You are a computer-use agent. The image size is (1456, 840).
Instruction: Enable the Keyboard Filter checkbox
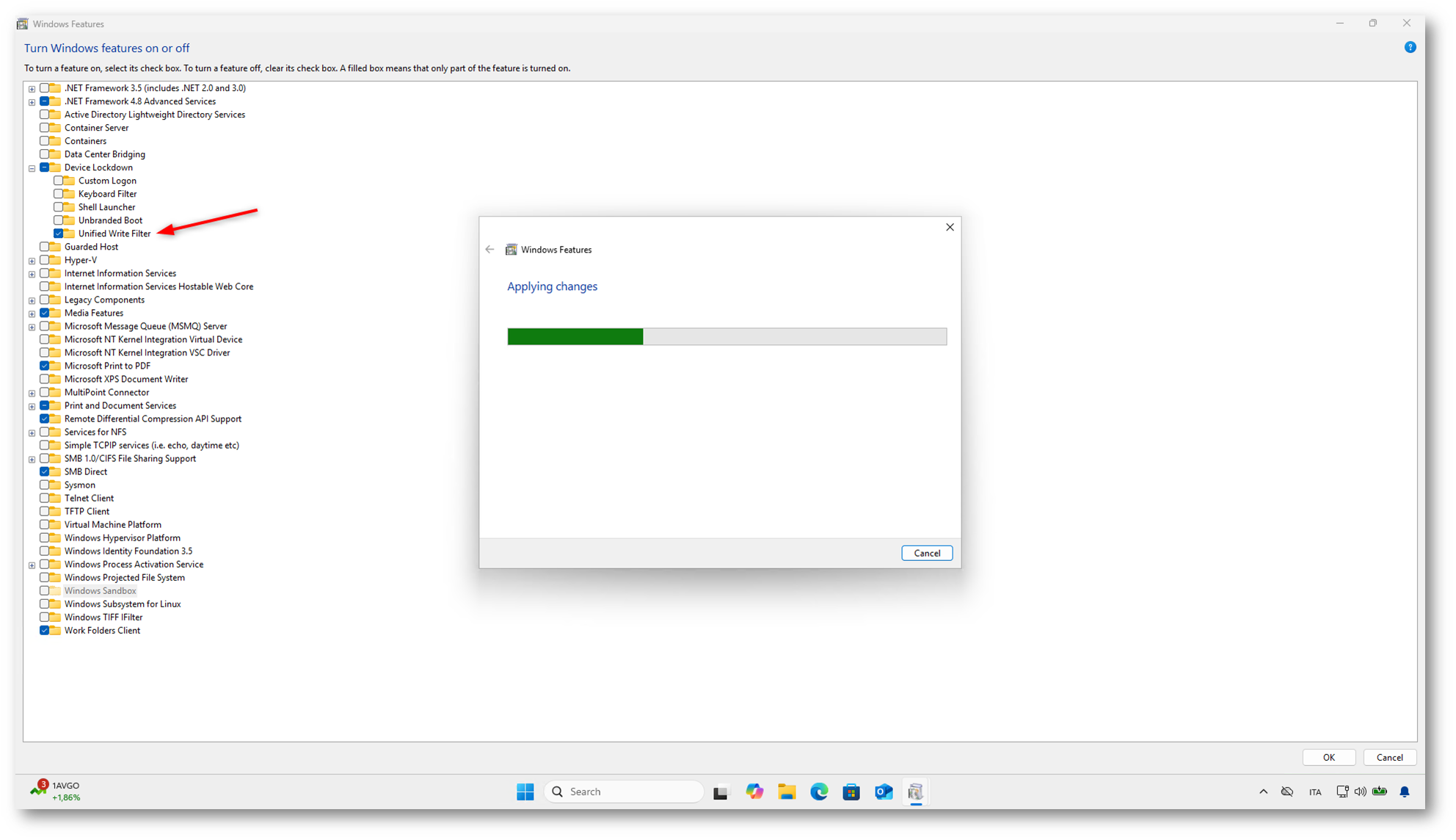pos(59,194)
